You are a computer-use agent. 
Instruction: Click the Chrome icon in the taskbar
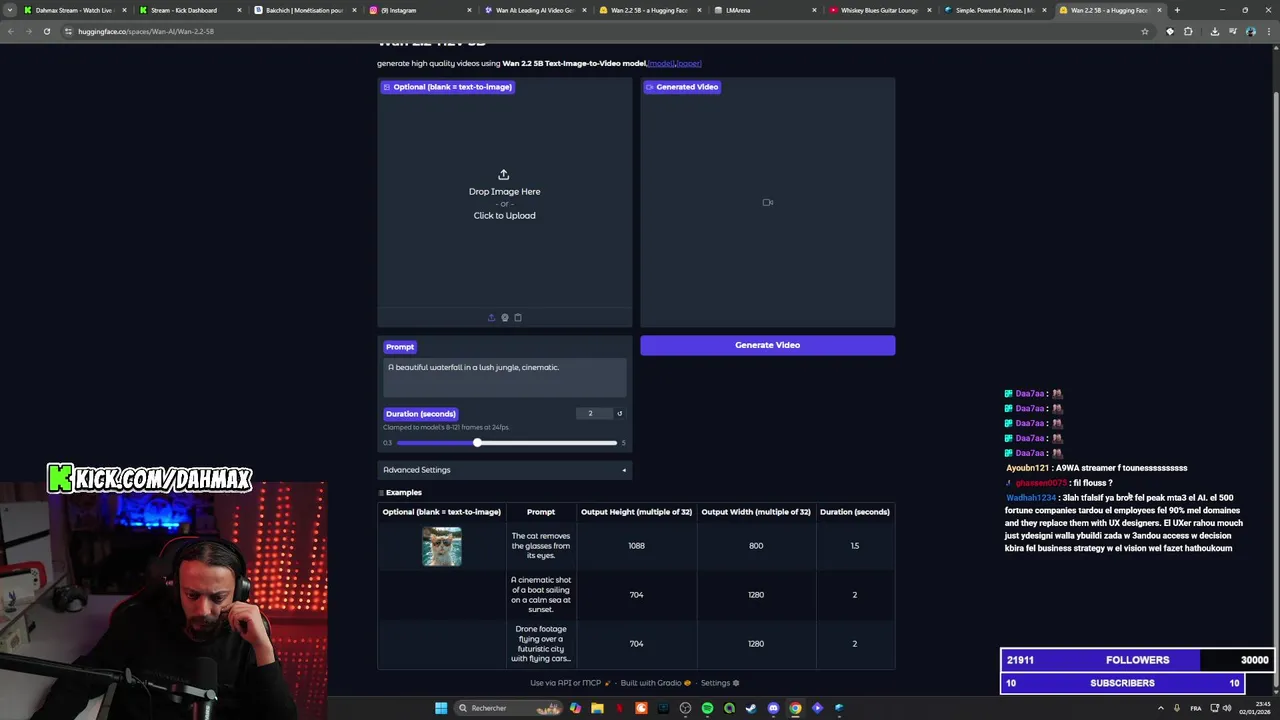tap(795, 708)
